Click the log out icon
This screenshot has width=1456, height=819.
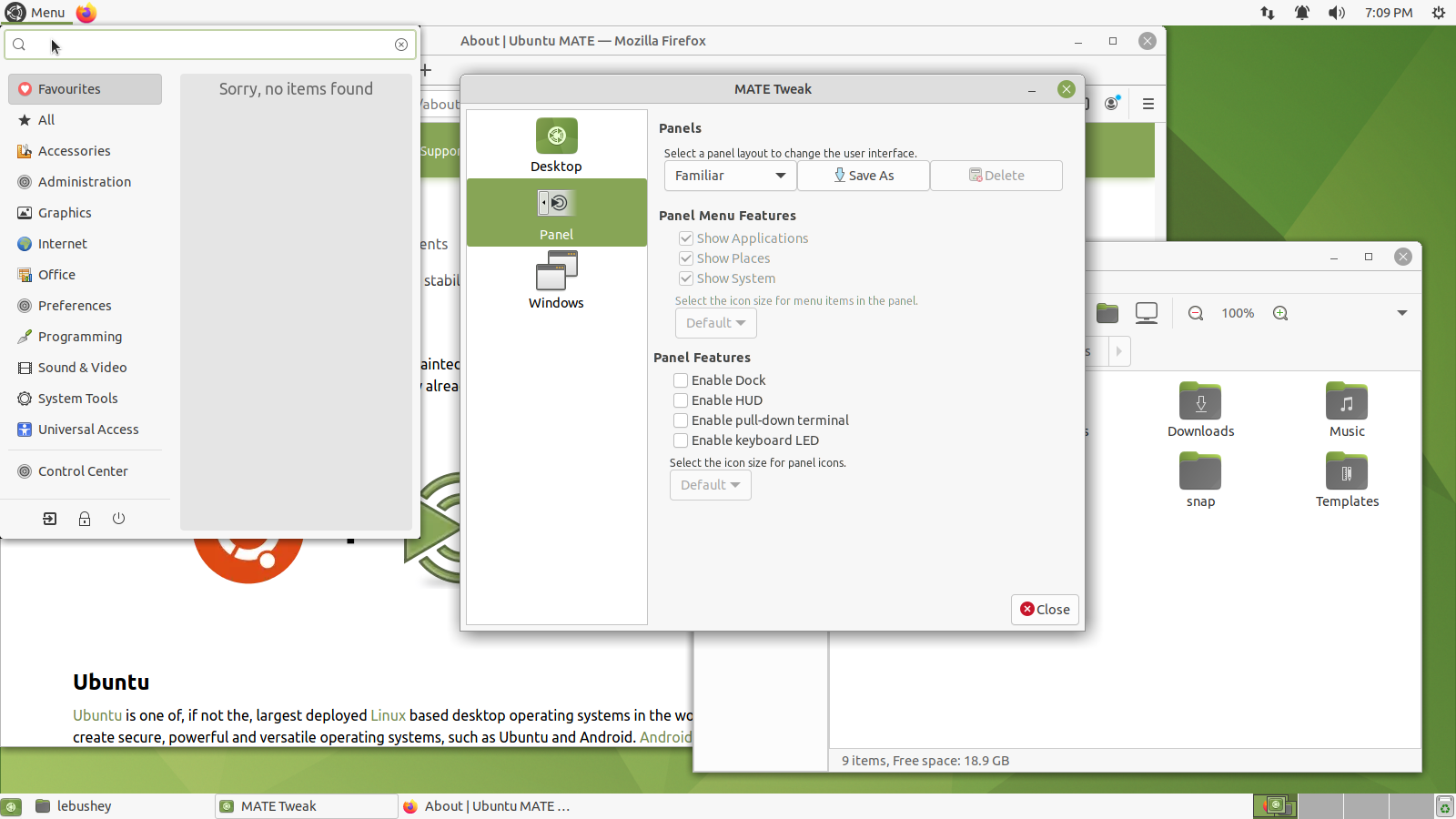[50, 519]
